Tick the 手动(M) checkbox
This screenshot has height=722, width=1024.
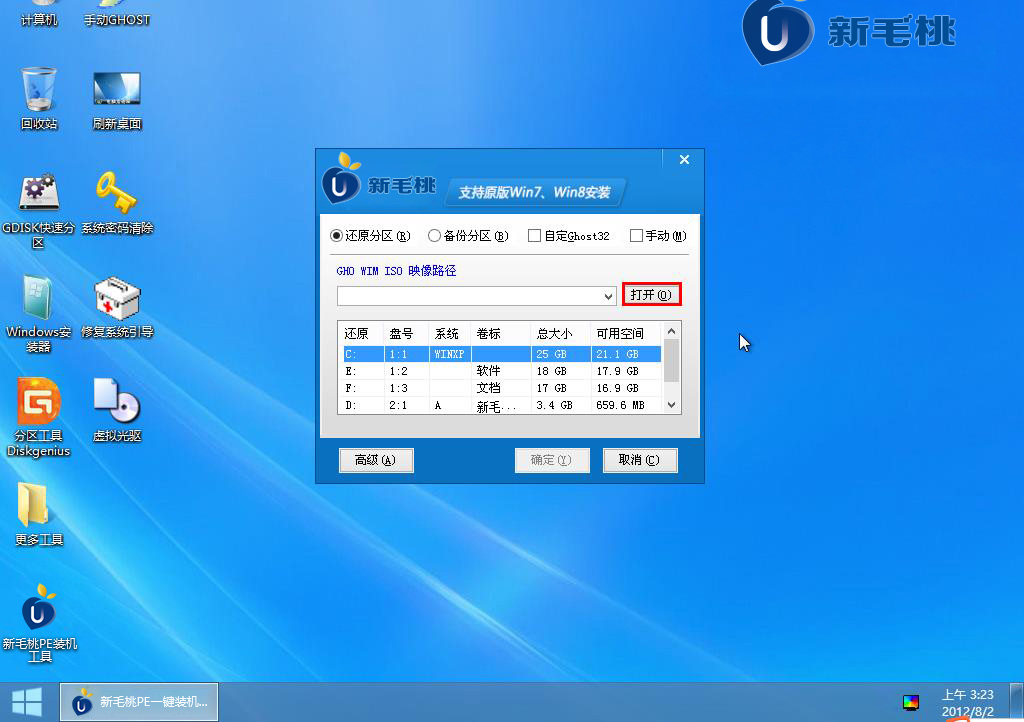[x=658, y=236]
